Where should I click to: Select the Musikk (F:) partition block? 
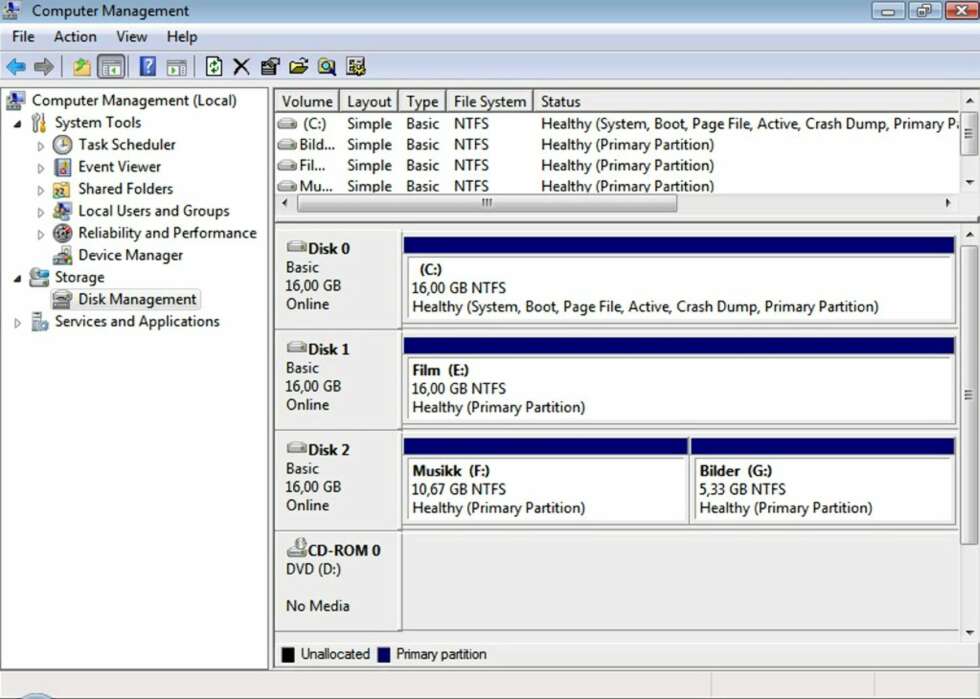[x=546, y=490]
